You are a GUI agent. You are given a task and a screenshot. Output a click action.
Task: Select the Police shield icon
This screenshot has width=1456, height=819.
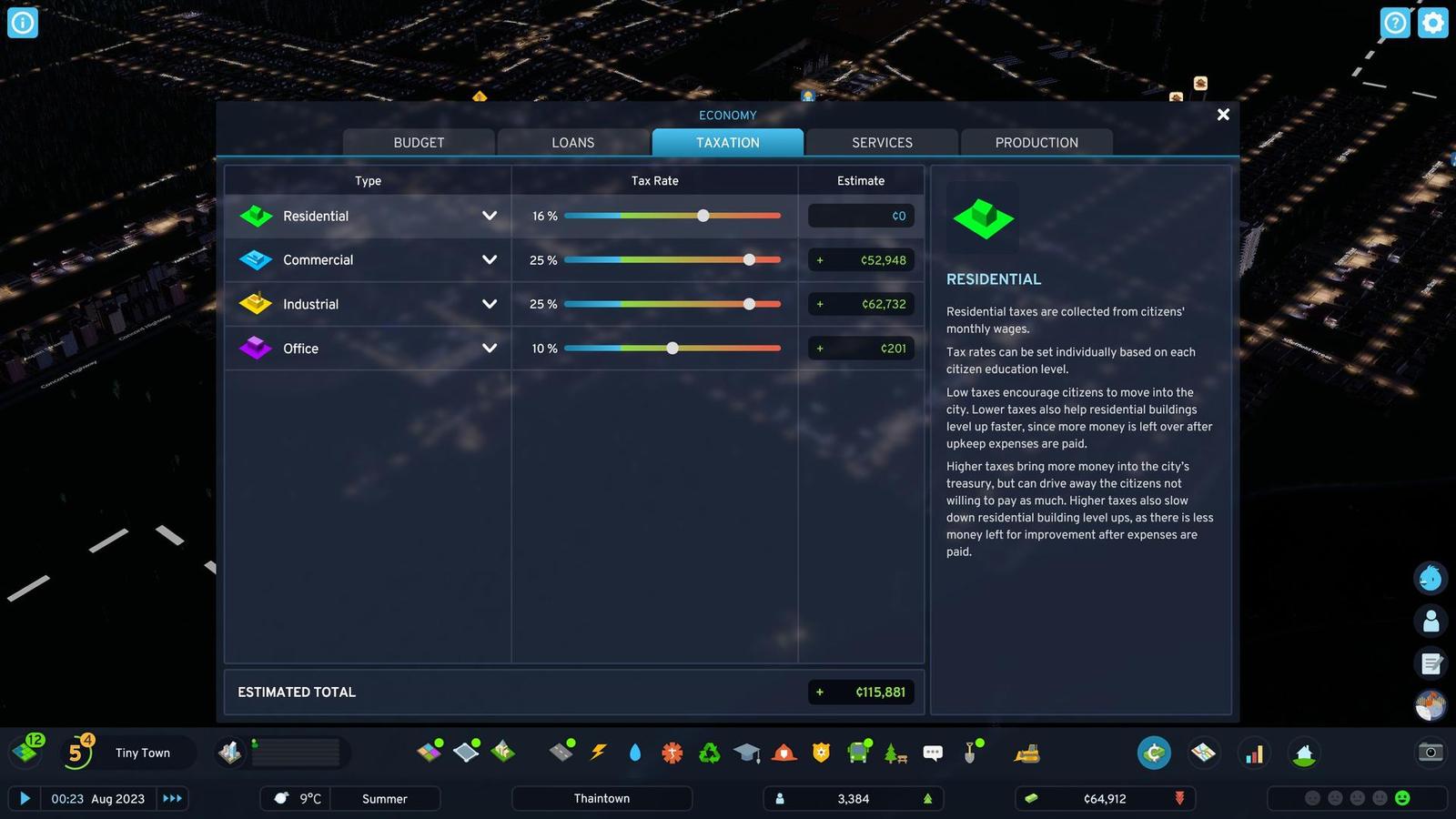[x=821, y=753]
